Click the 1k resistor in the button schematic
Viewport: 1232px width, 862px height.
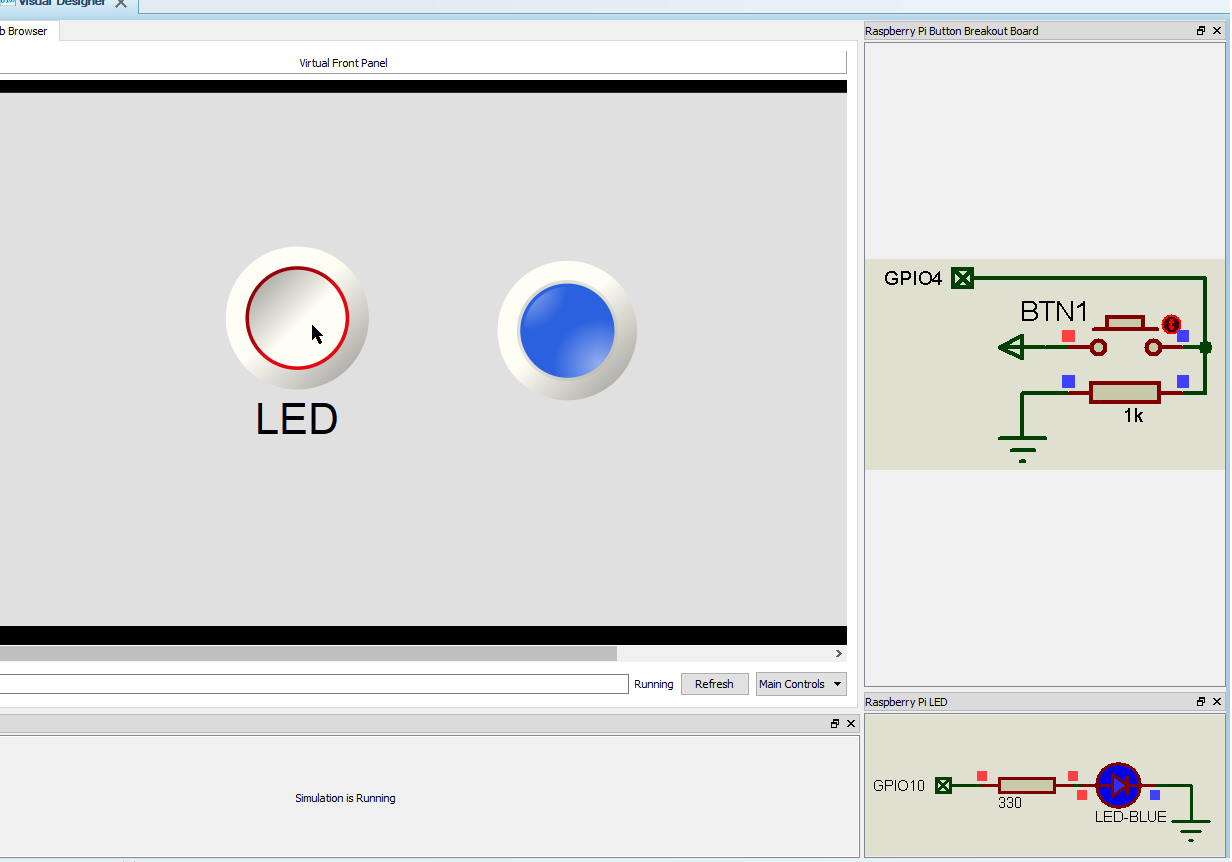tap(1125, 392)
